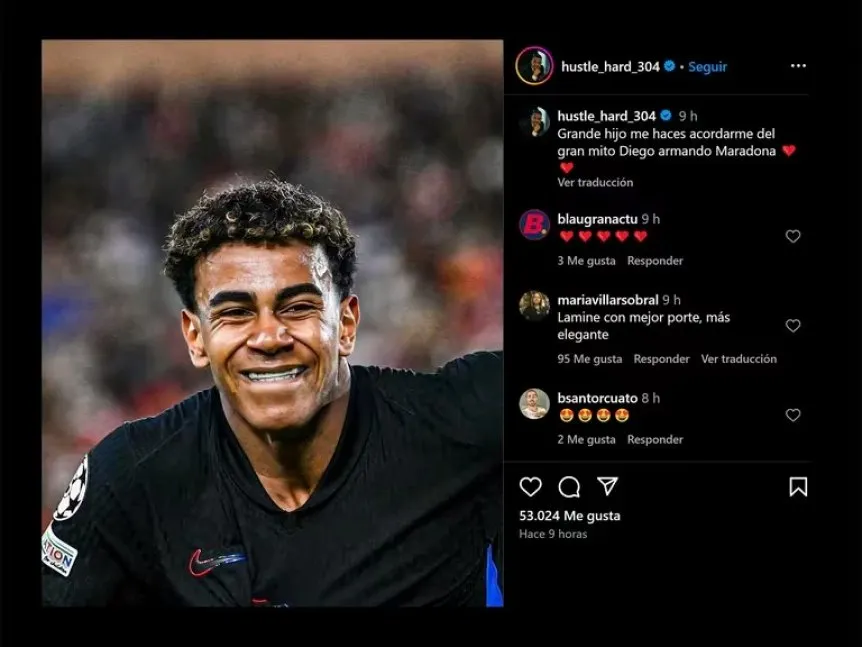Image resolution: width=862 pixels, height=647 pixels.
Task: Show translation of the Lamine comment
Action: (739, 359)
